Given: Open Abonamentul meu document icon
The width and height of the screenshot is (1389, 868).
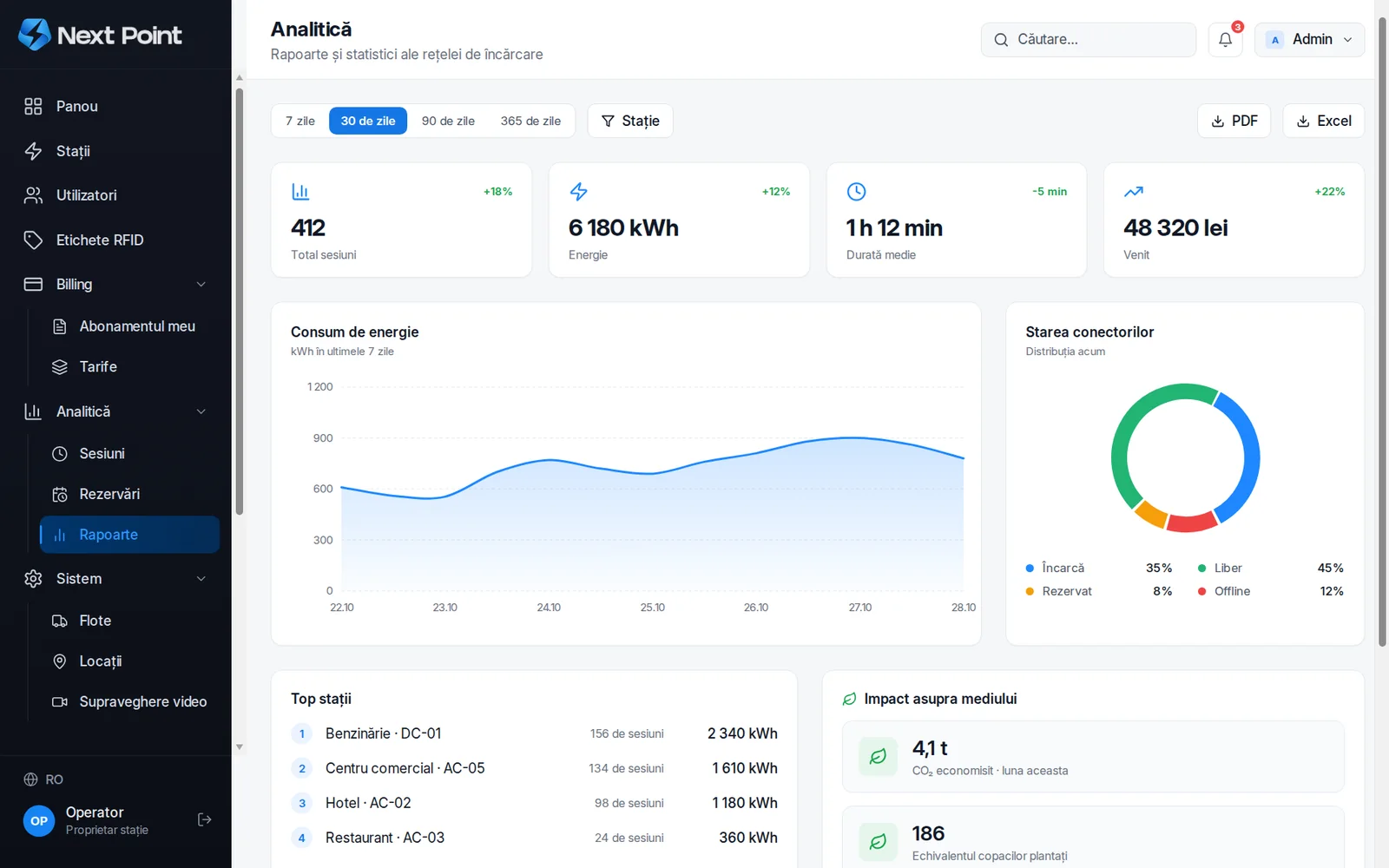Looking at the screenshot, I should (x=60, y=326).
